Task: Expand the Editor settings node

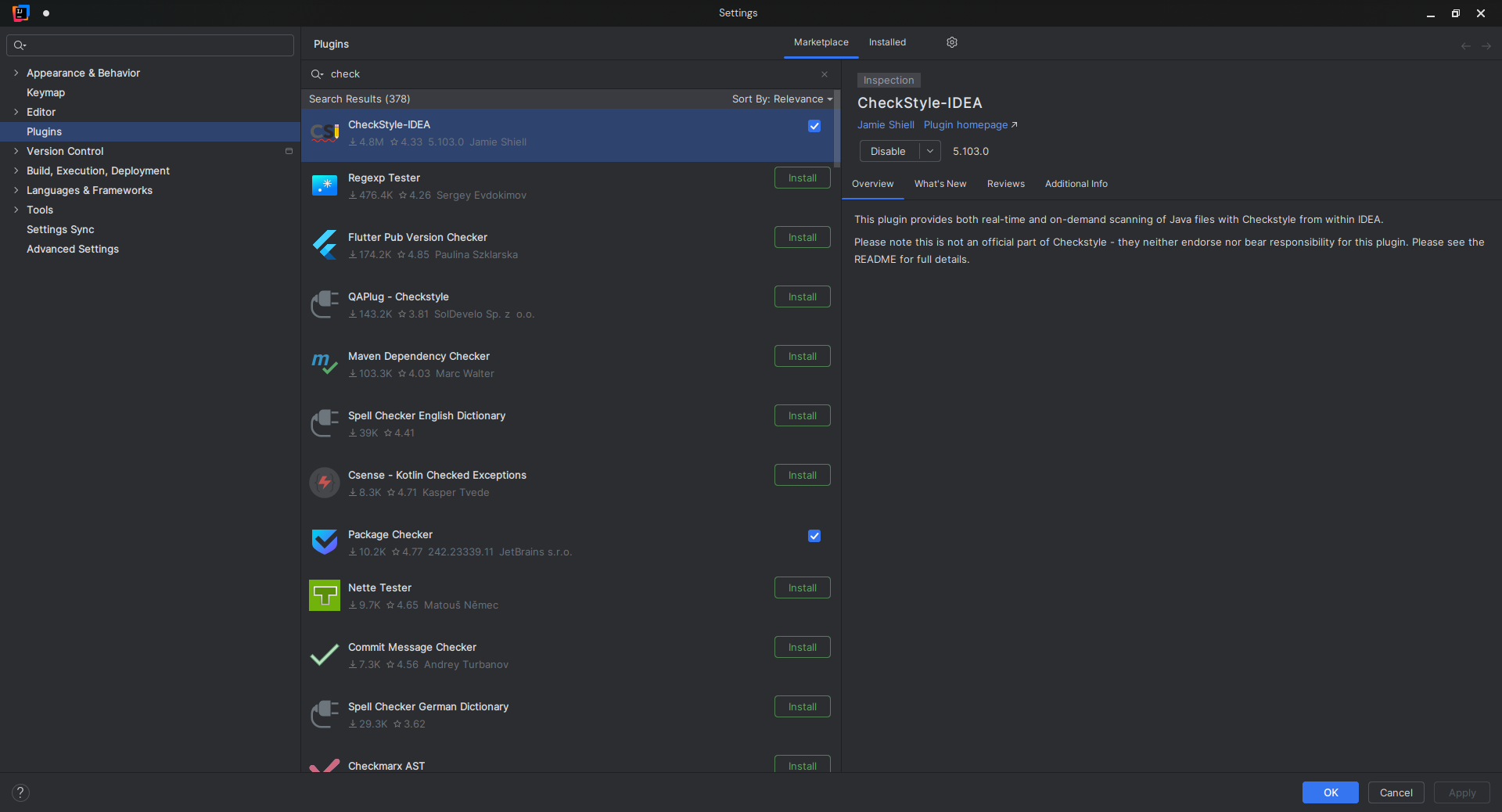Action: click(x=16, y=112)
